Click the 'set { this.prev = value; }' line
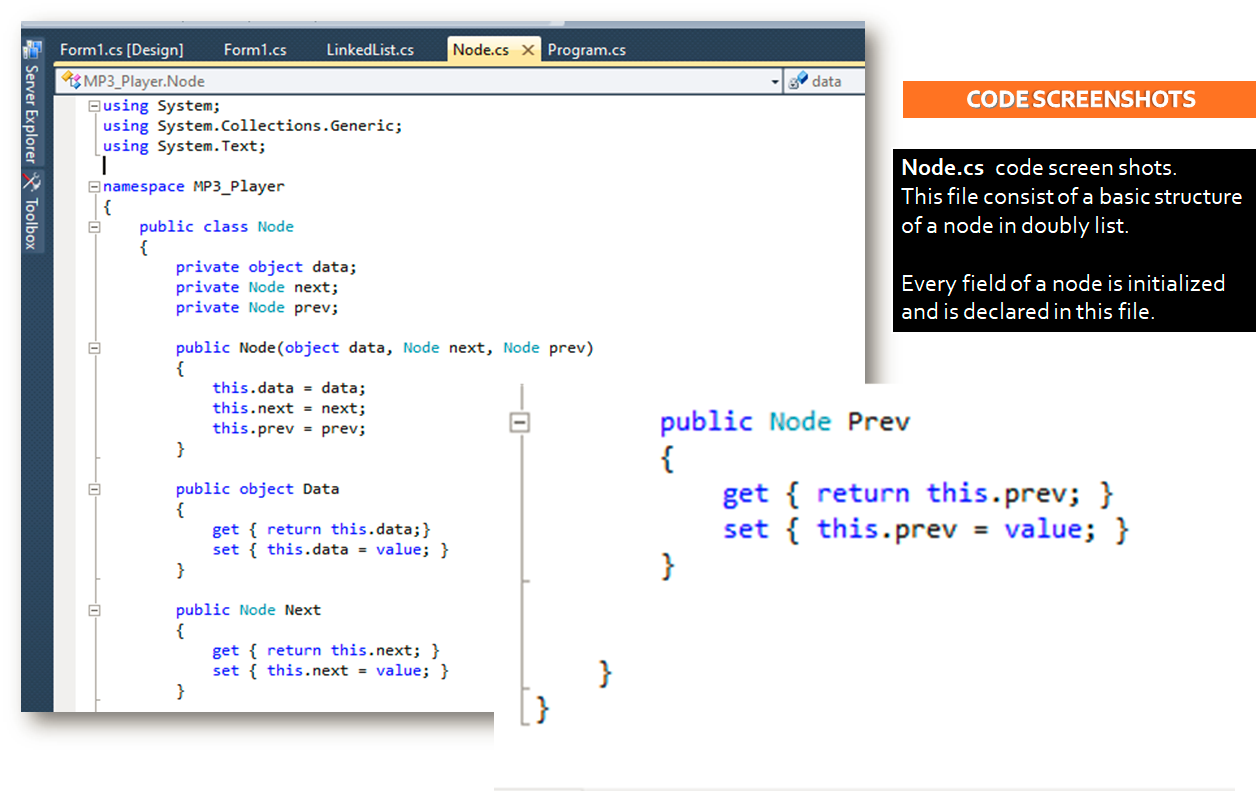1258x791 pixels. click(926, 529)
